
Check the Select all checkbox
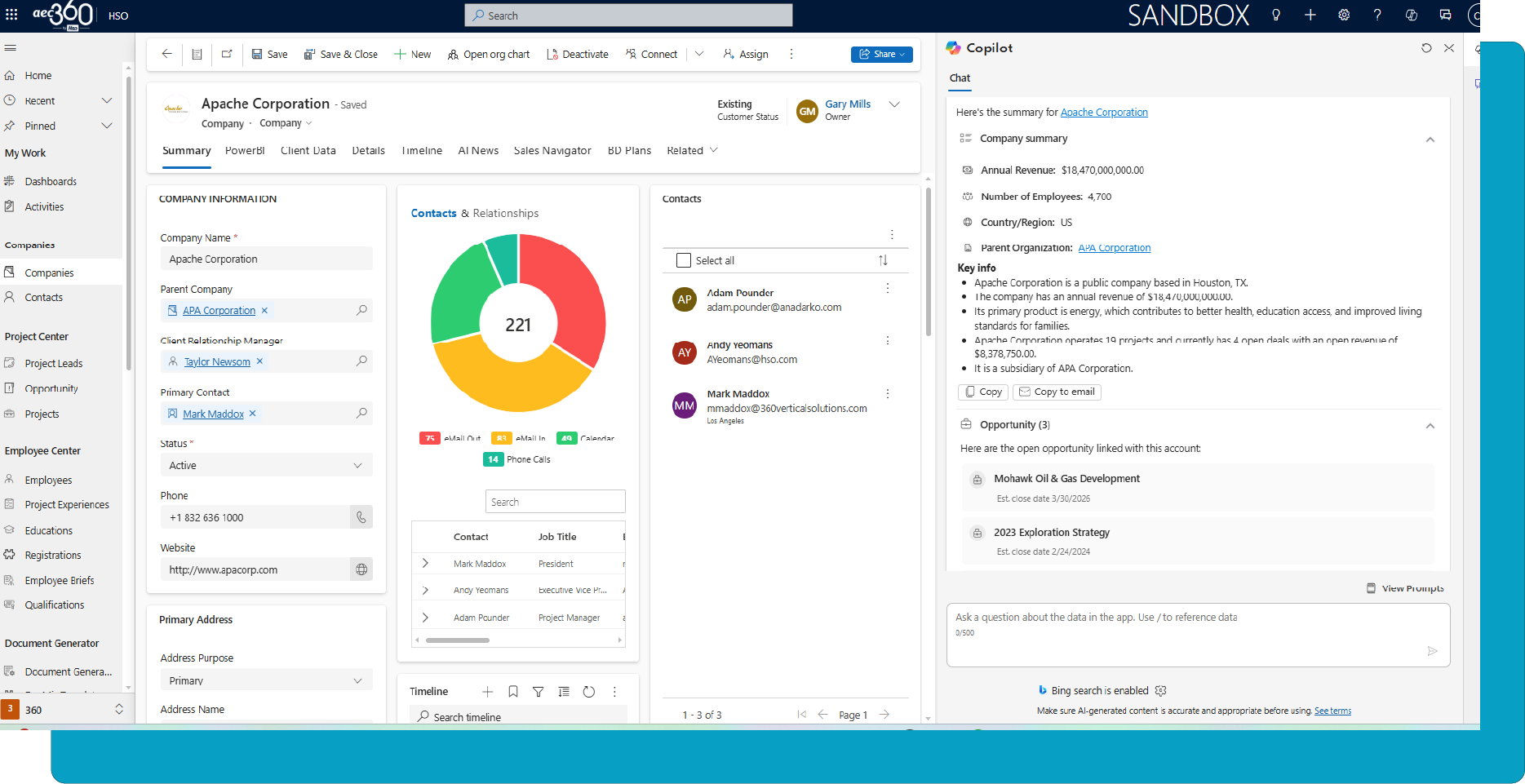684,260
